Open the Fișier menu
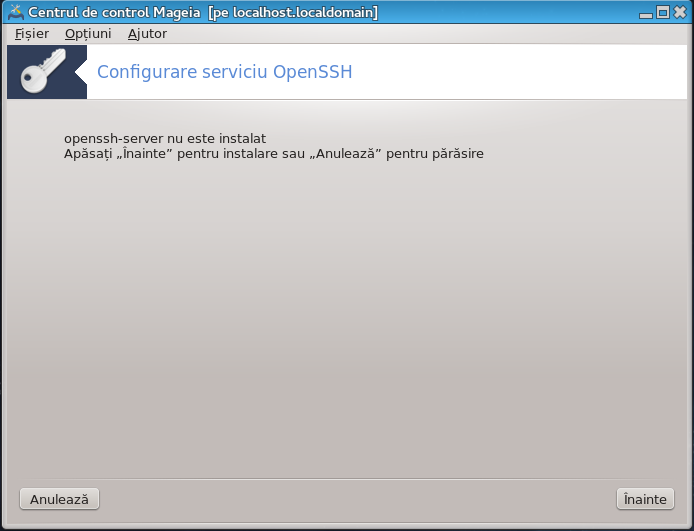 pyautogui.click(x=32, y=34)
